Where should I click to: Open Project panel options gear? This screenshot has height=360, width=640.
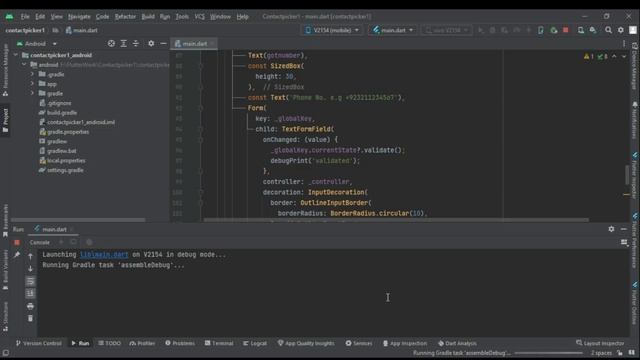[151, 43]
